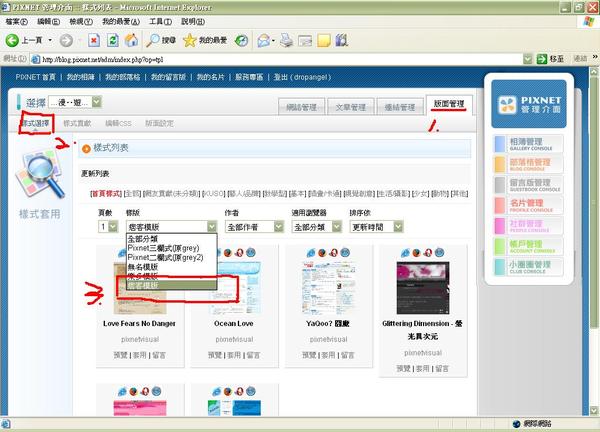Refresh the page with the green arrows icon

click(112, 40)
